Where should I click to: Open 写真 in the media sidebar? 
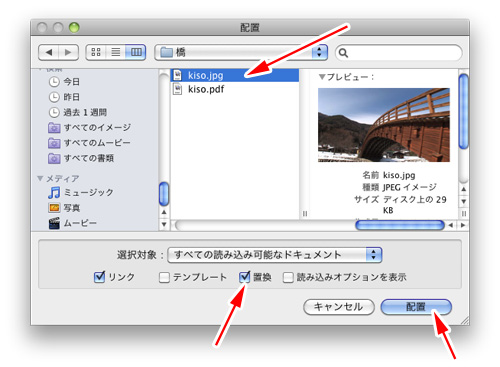(x=64, y=208)
